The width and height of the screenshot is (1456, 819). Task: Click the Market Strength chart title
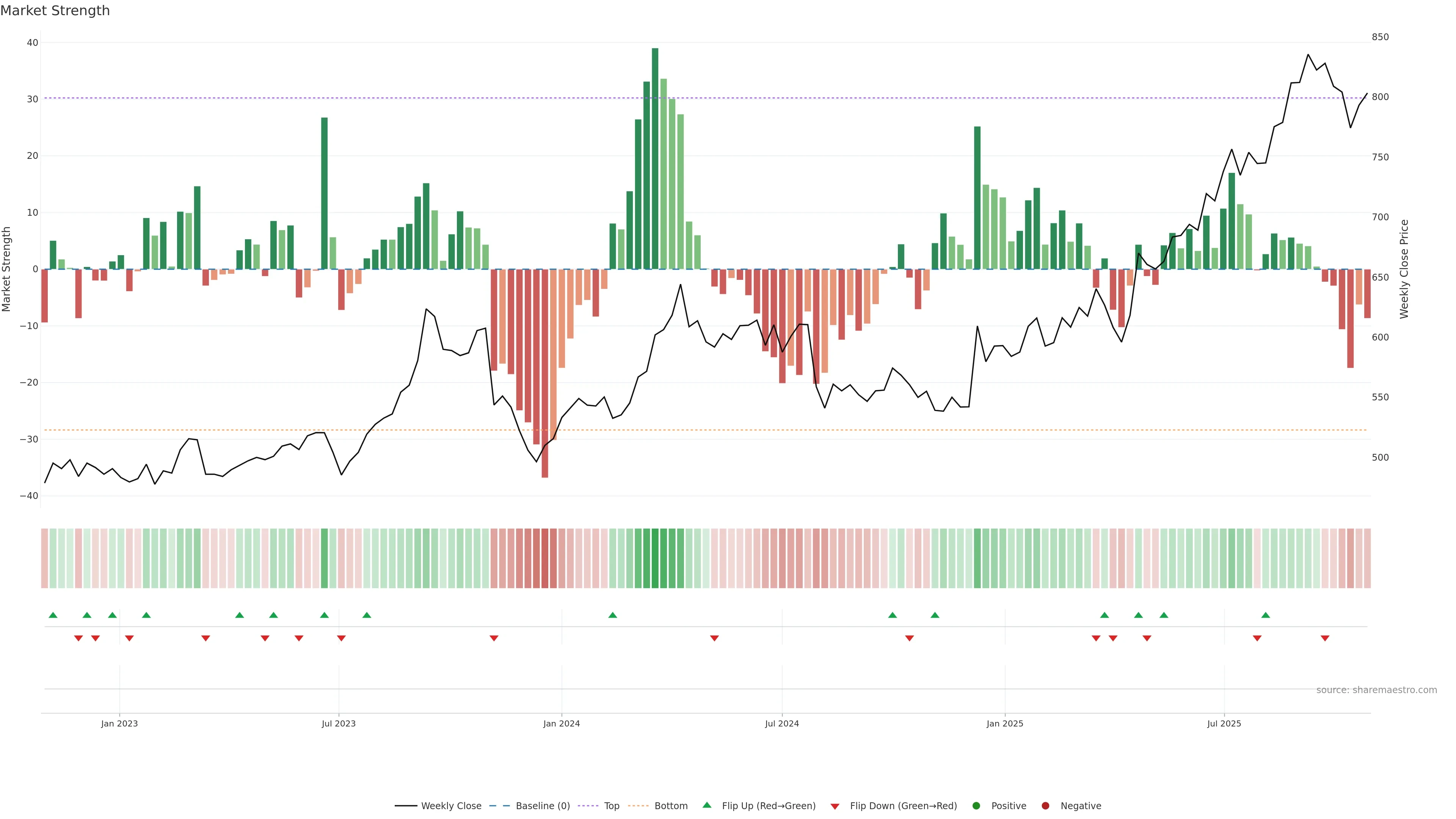point(55,11)
